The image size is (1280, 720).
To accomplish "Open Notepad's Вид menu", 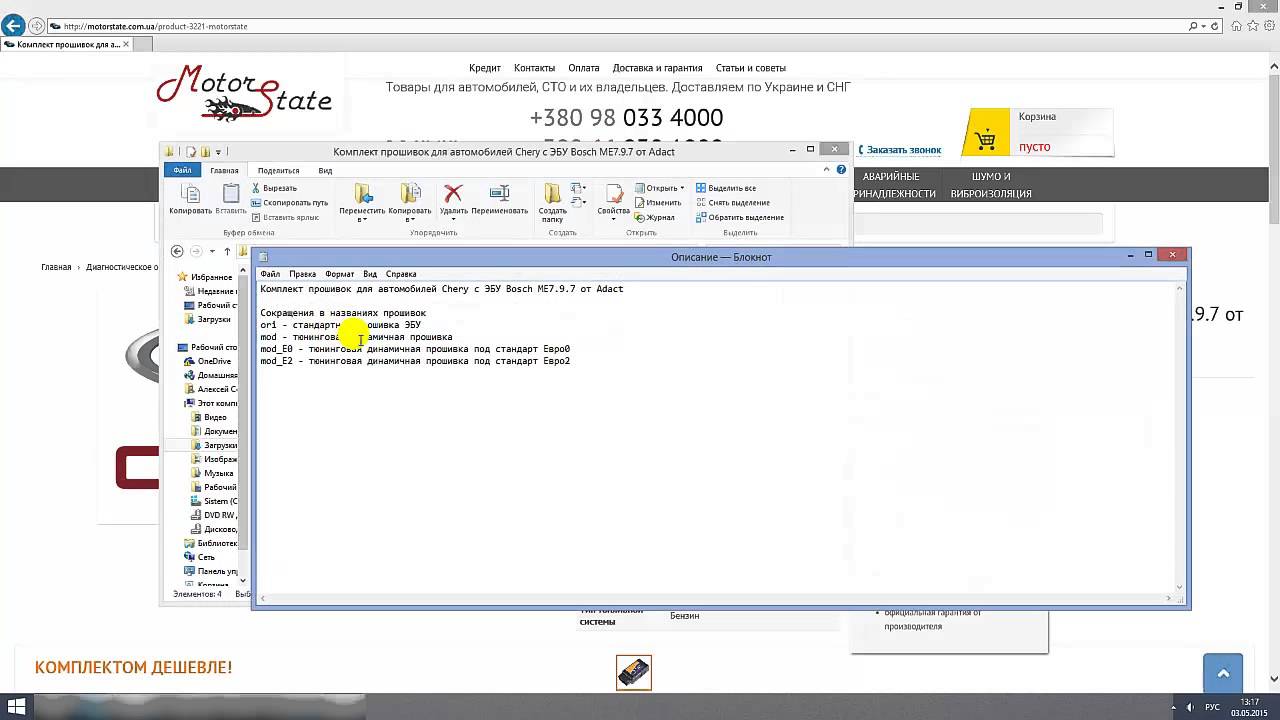I will point(370,274).
